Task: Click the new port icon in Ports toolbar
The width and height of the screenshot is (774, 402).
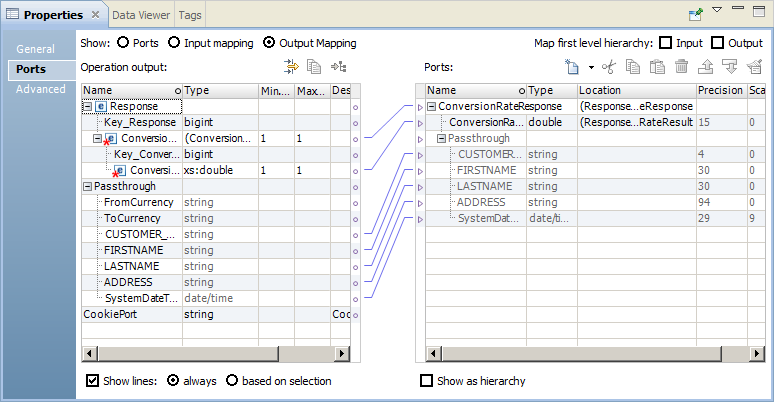Action: [x=573, y=67]
